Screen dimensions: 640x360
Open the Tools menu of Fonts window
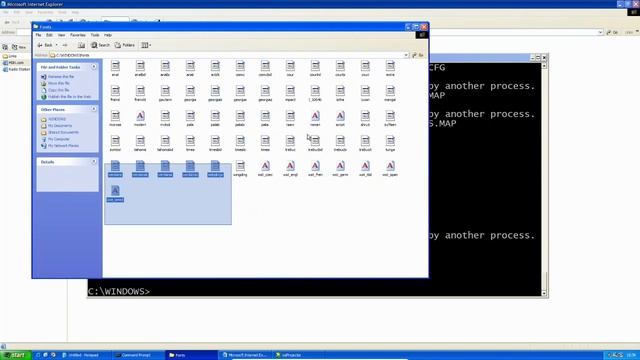point(95,35)
